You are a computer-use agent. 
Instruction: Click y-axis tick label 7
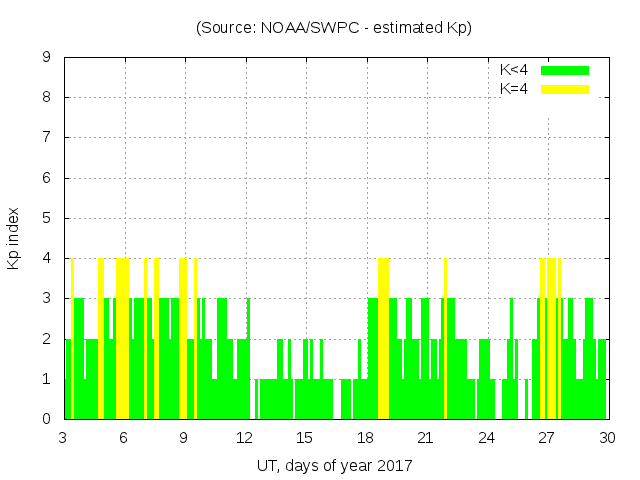coord(46,137)
